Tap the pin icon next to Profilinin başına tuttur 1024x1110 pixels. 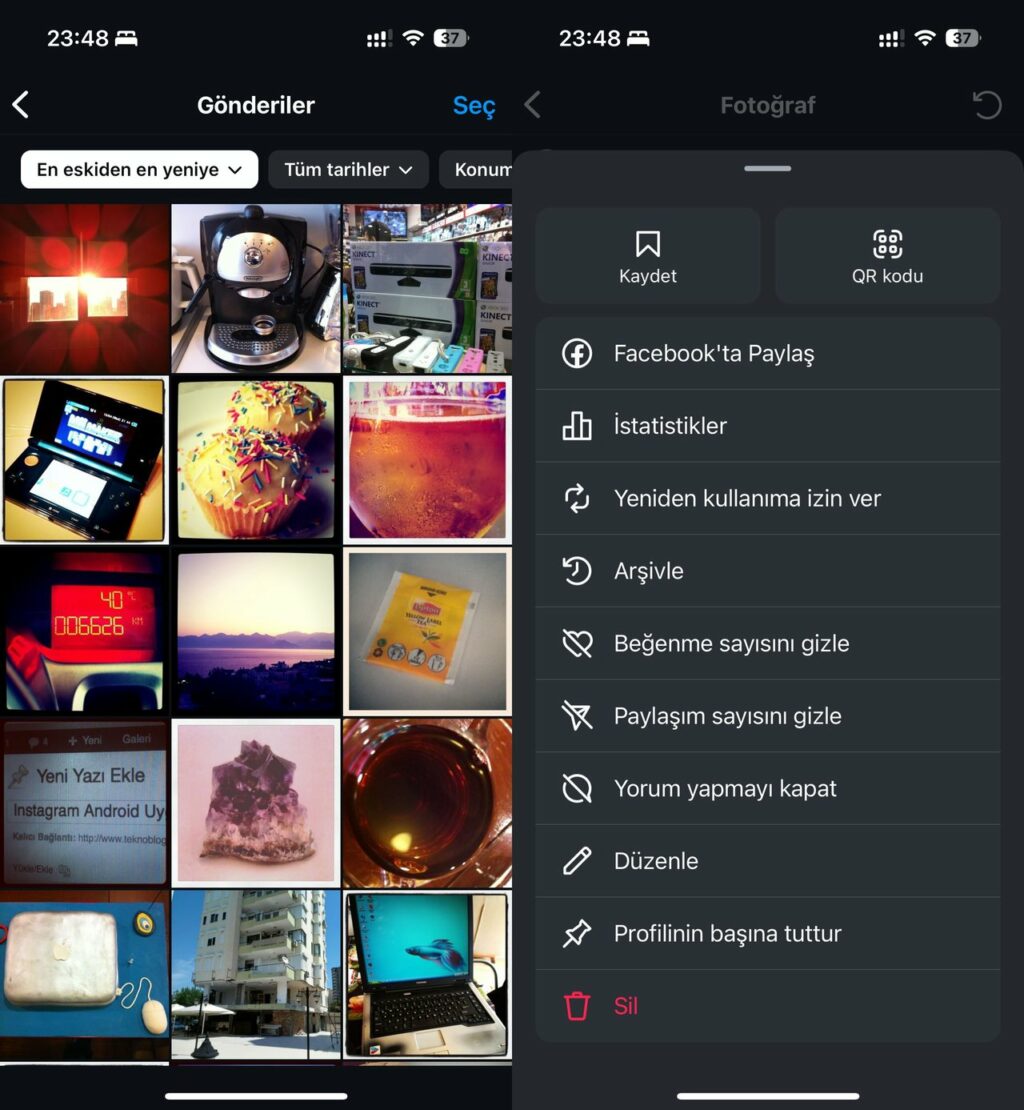point(576,933)
